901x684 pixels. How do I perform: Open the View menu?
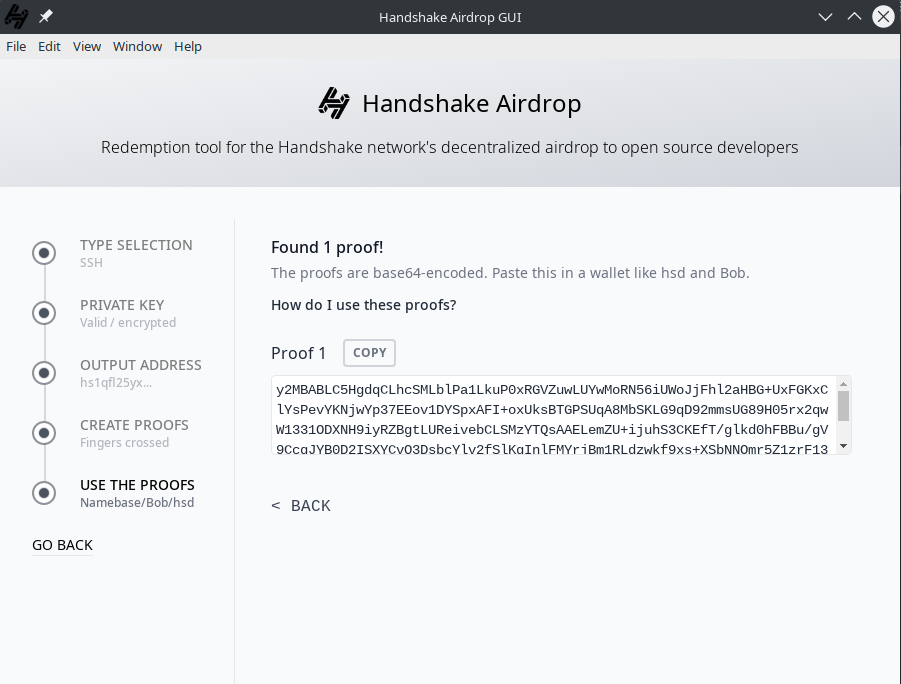87,47
